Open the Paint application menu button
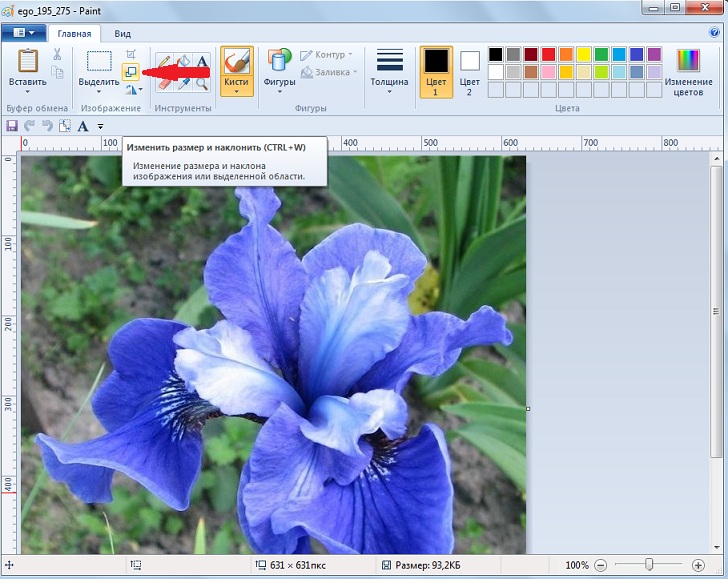The width and height of the screenshot is (728, 579). (22, 33)
